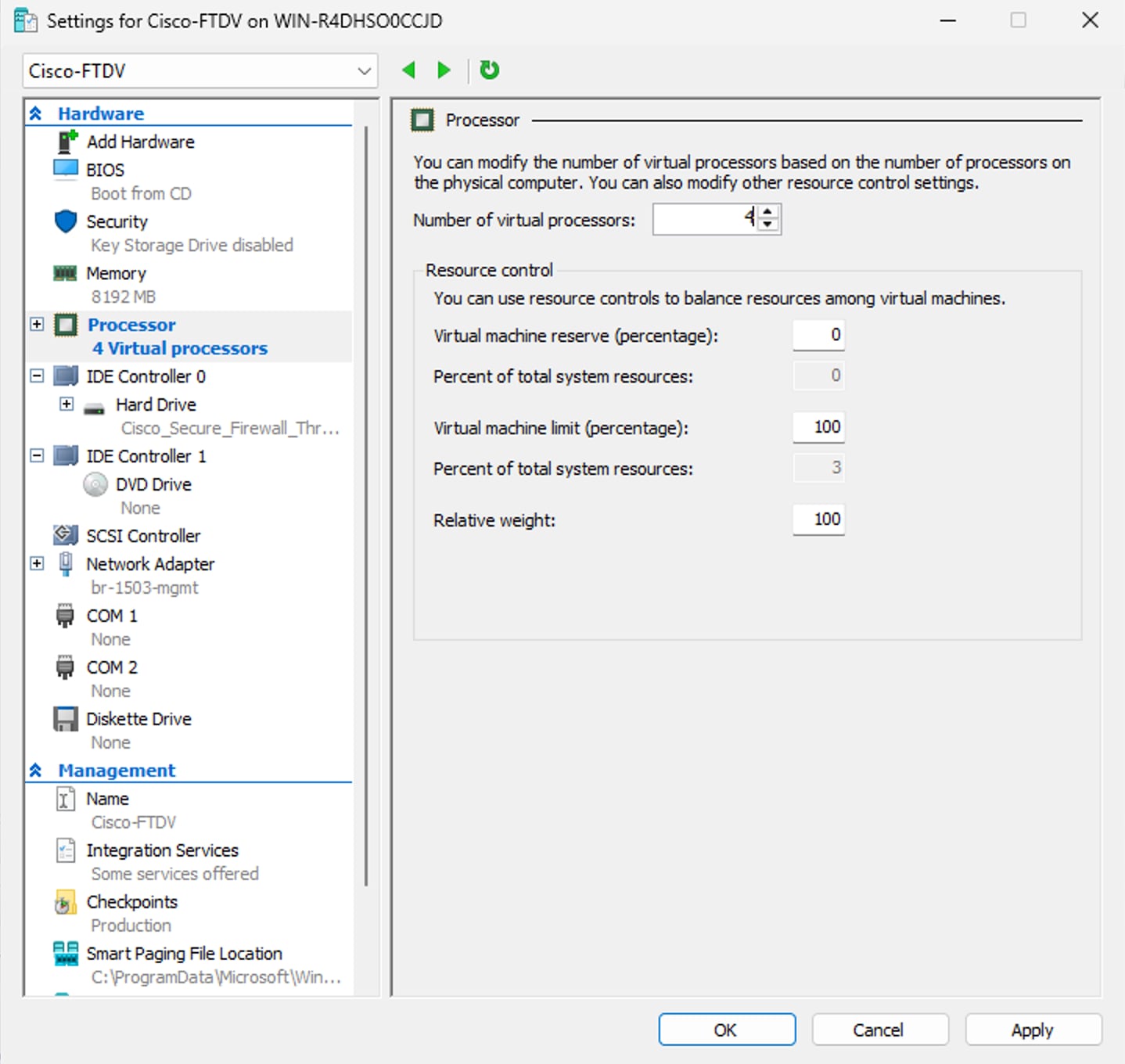Image resolution: width=1125 pixels, height=1064 pixels.
Task: Minimize the settings window
Action: pyautogui.click(x=948, y=20)
